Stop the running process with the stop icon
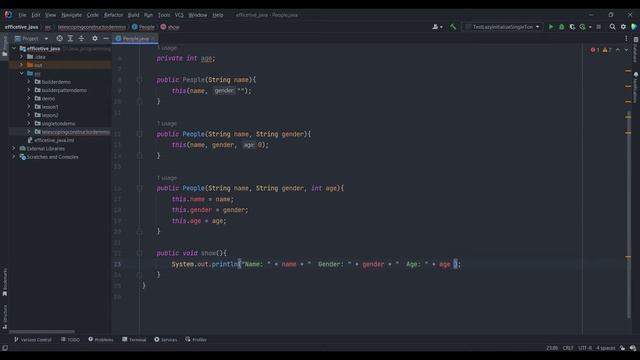This screenshot has height=360, width=640. 599,27
